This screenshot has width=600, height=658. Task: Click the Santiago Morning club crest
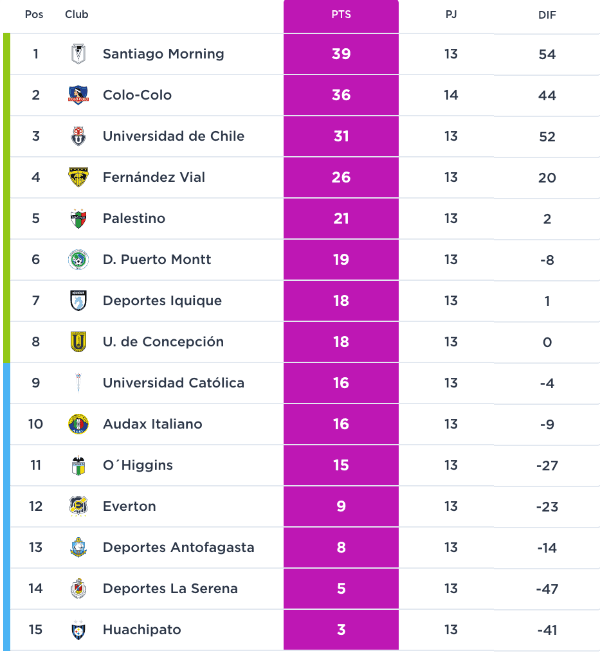pos(78,54)
